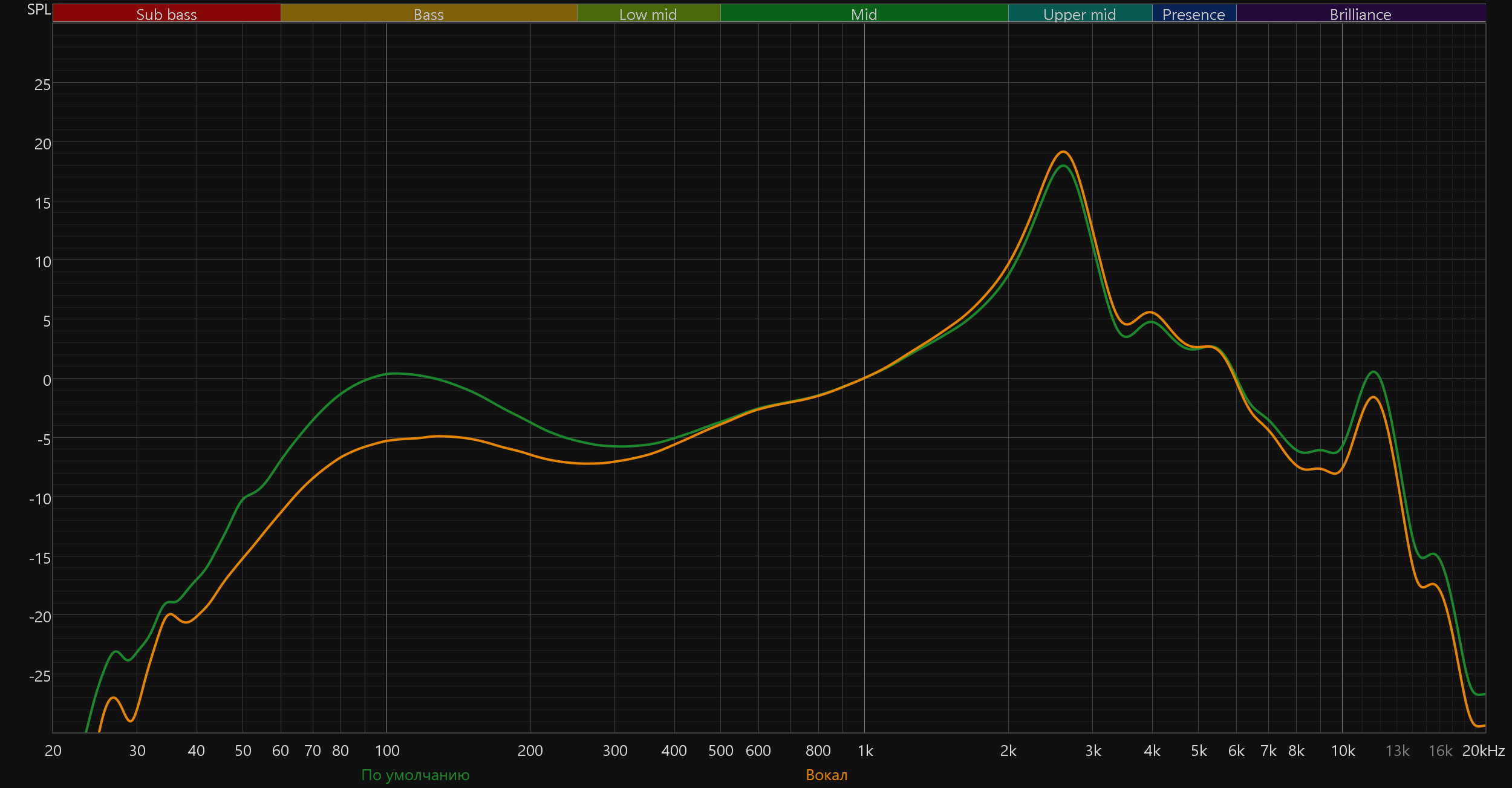Click the 25 dB label on SPL axis
The height and width of the screenshot is (788, 1512).
click(x=42, y=85)
